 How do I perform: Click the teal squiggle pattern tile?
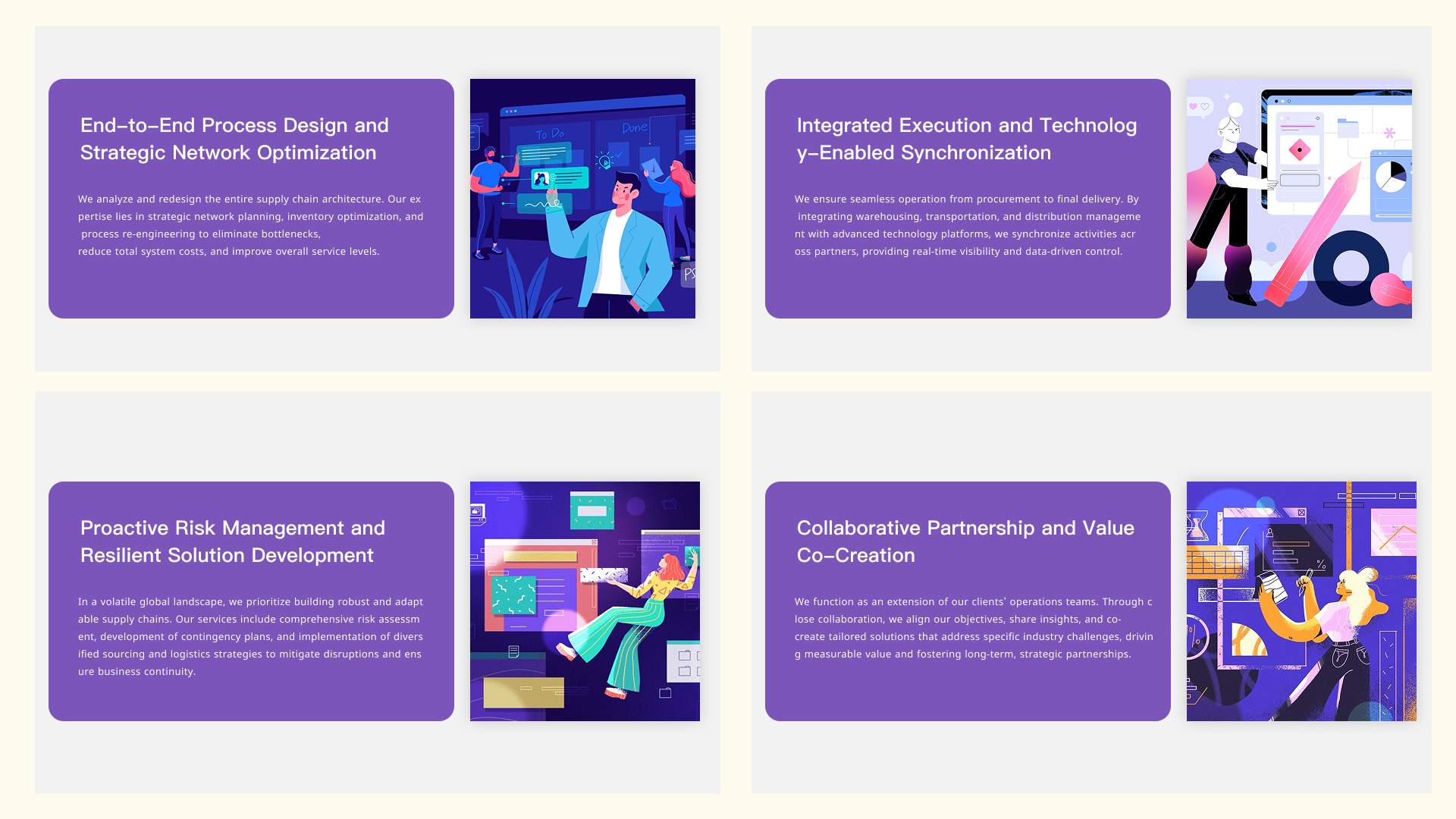pos(513,595)
